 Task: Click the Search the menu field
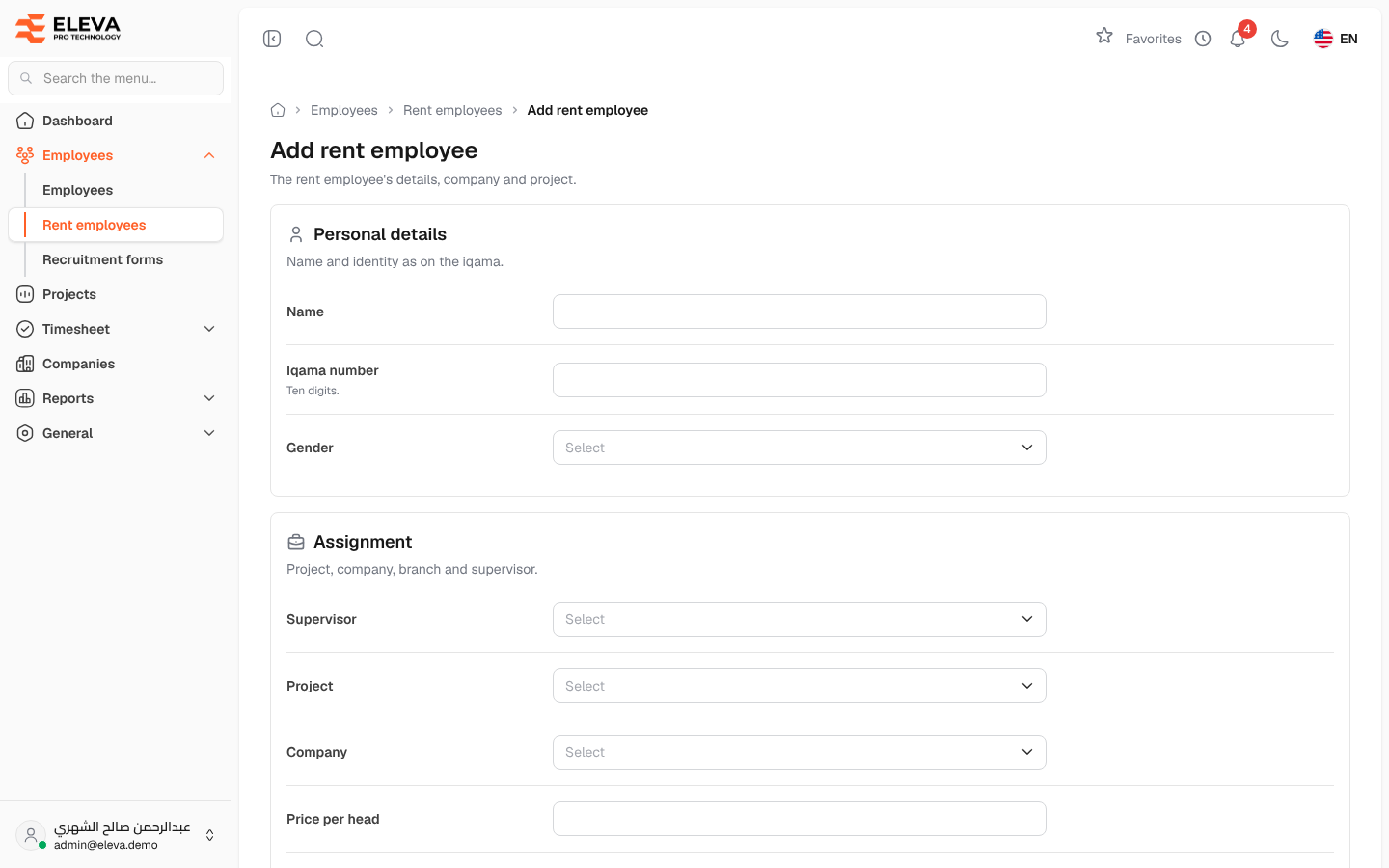tap(116, 78)
